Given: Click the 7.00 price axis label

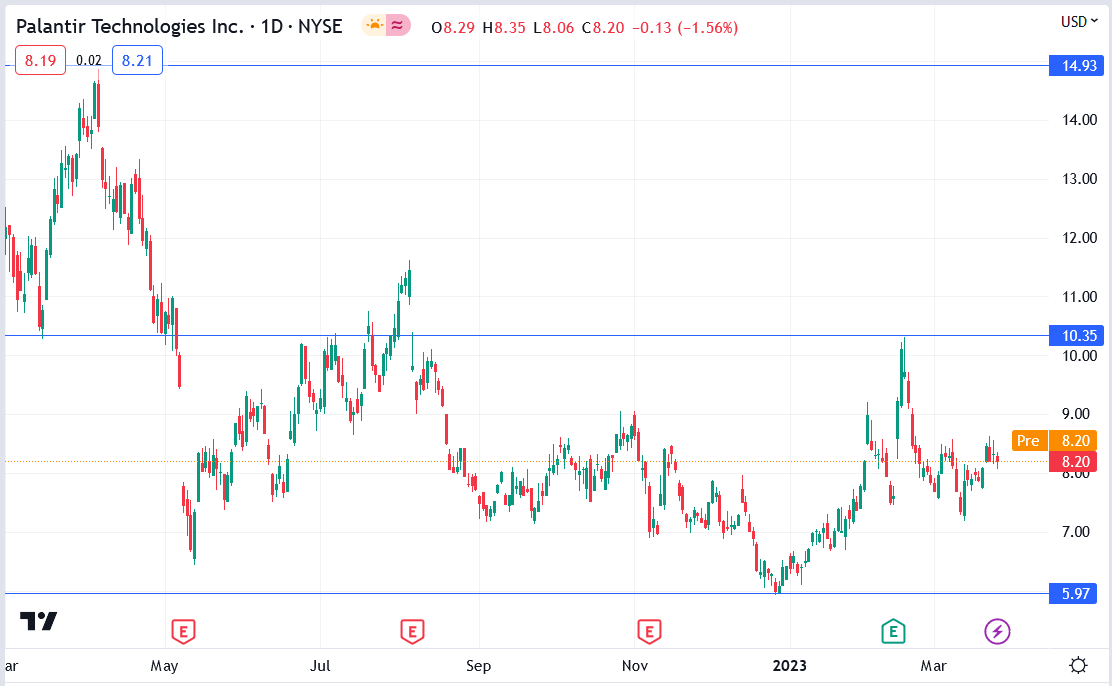Looking at the screenshot, I should [x=1076, y=531].
